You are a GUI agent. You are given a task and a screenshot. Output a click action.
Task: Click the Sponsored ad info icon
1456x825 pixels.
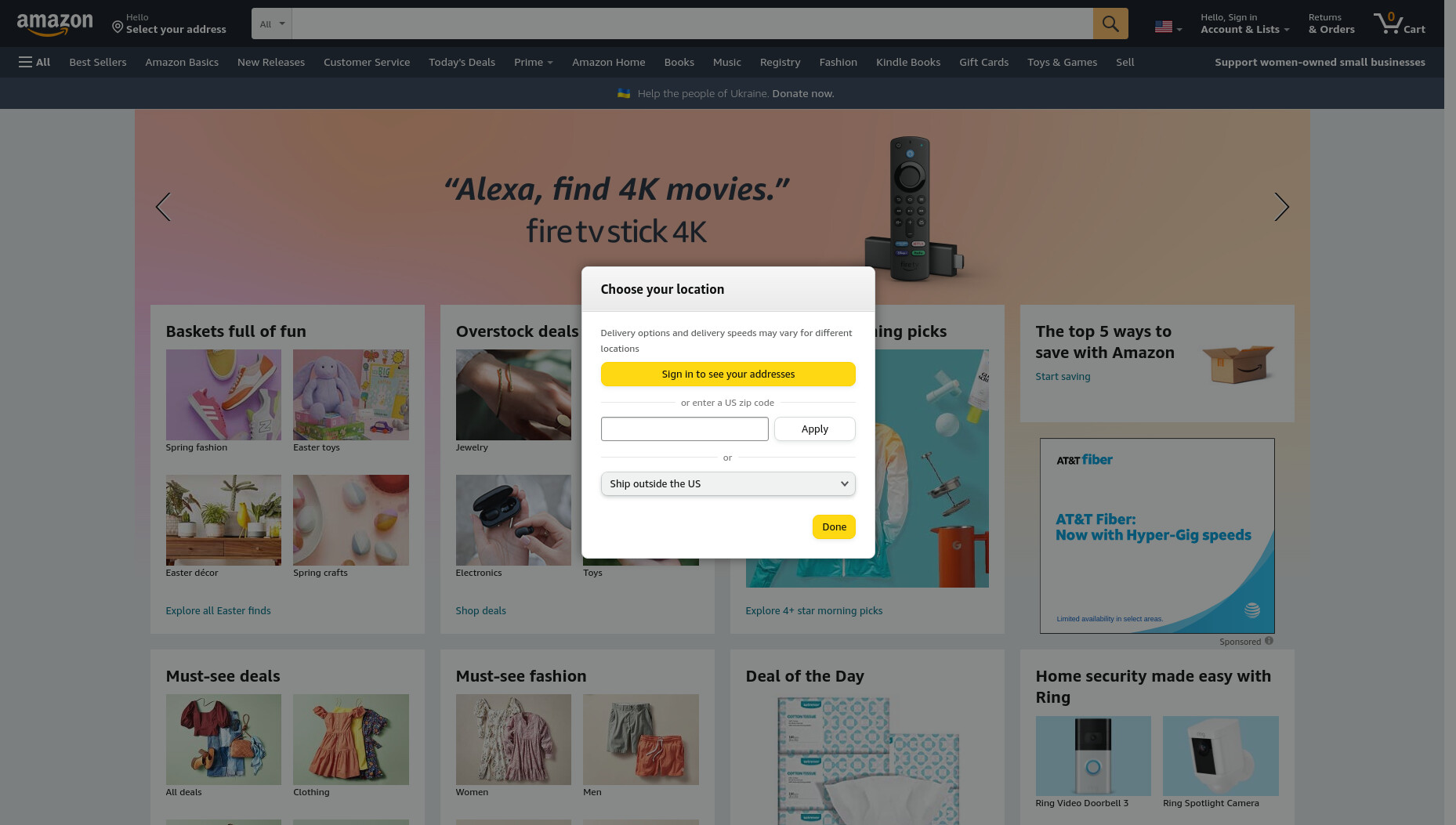pyautogui.click(x=1269, y=641)
